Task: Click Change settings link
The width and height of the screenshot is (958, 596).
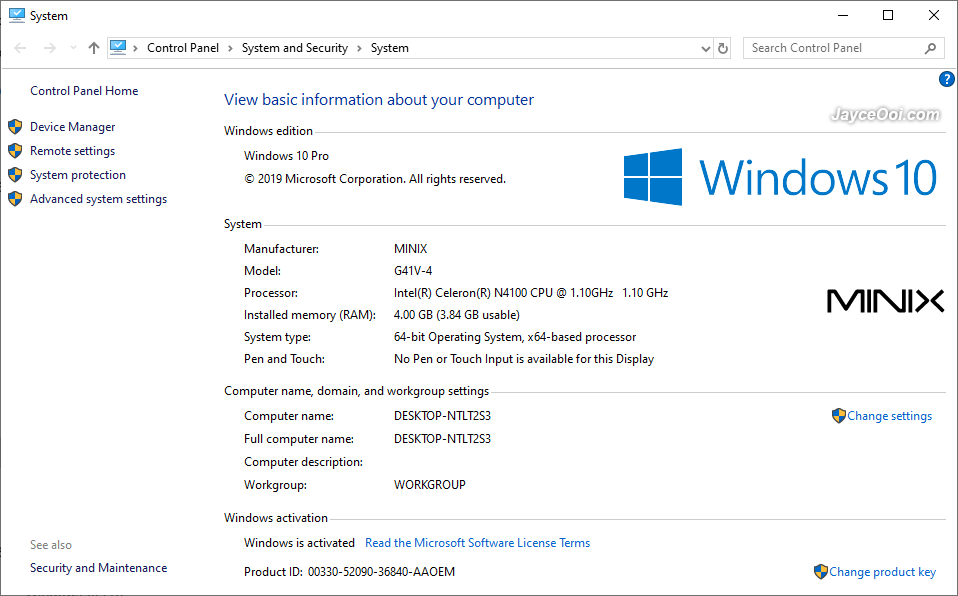Action: (890, 416)
